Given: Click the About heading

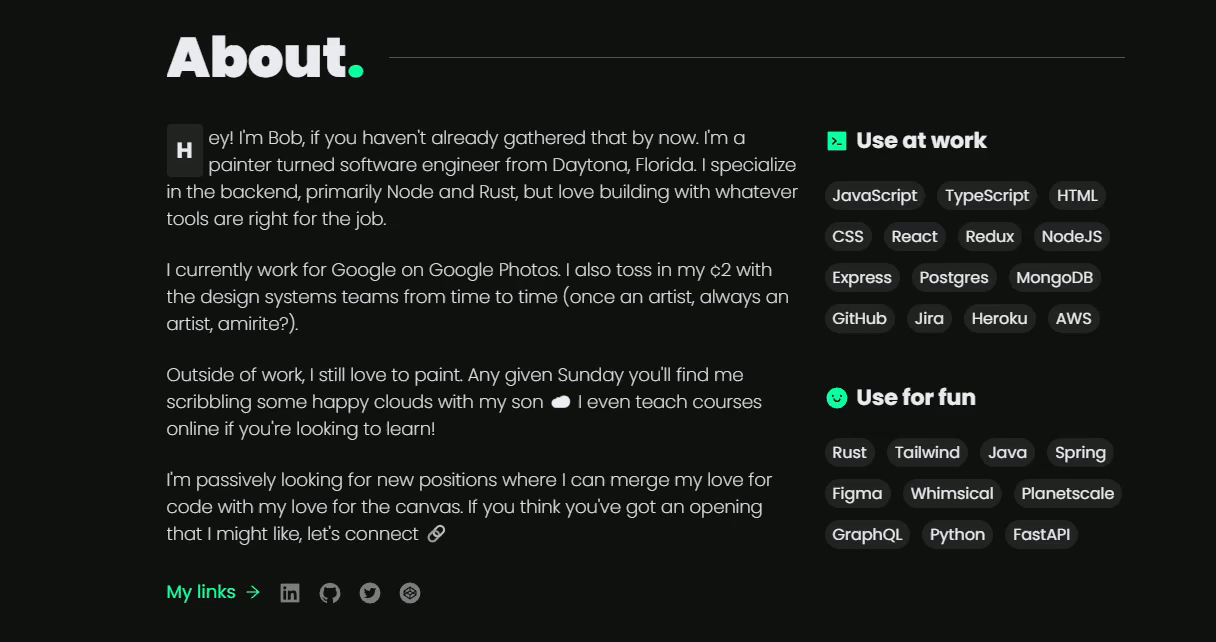Looking at the screenshot, I should (256, 57).
